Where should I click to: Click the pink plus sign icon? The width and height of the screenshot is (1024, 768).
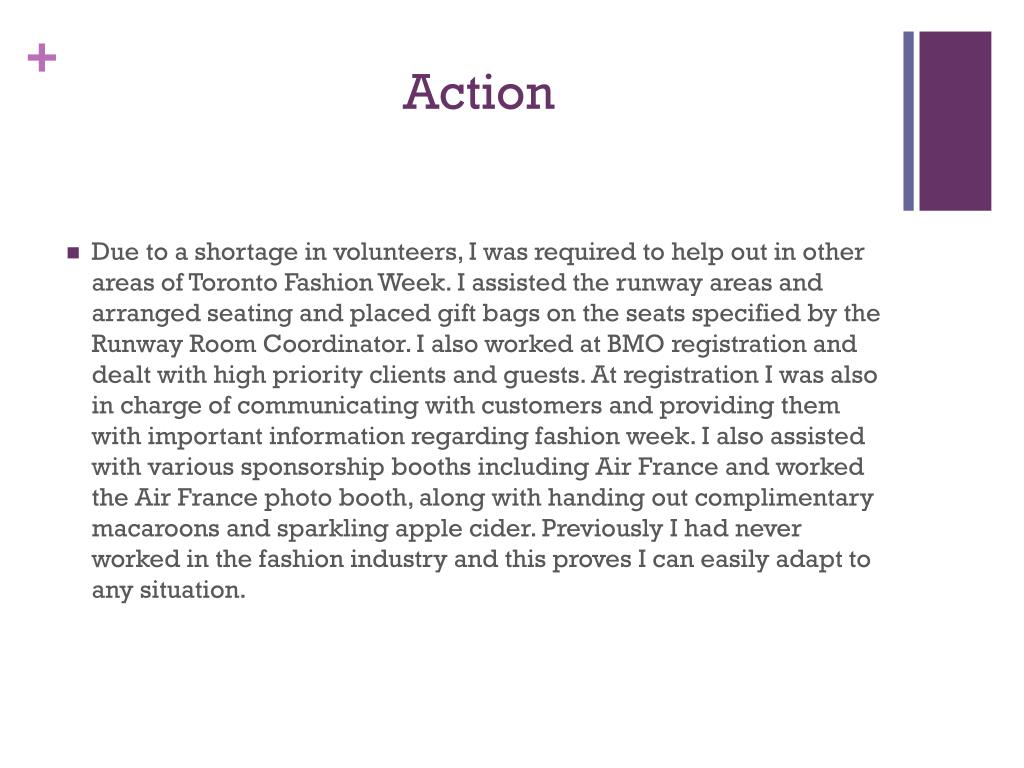click(x=42, y=57)
